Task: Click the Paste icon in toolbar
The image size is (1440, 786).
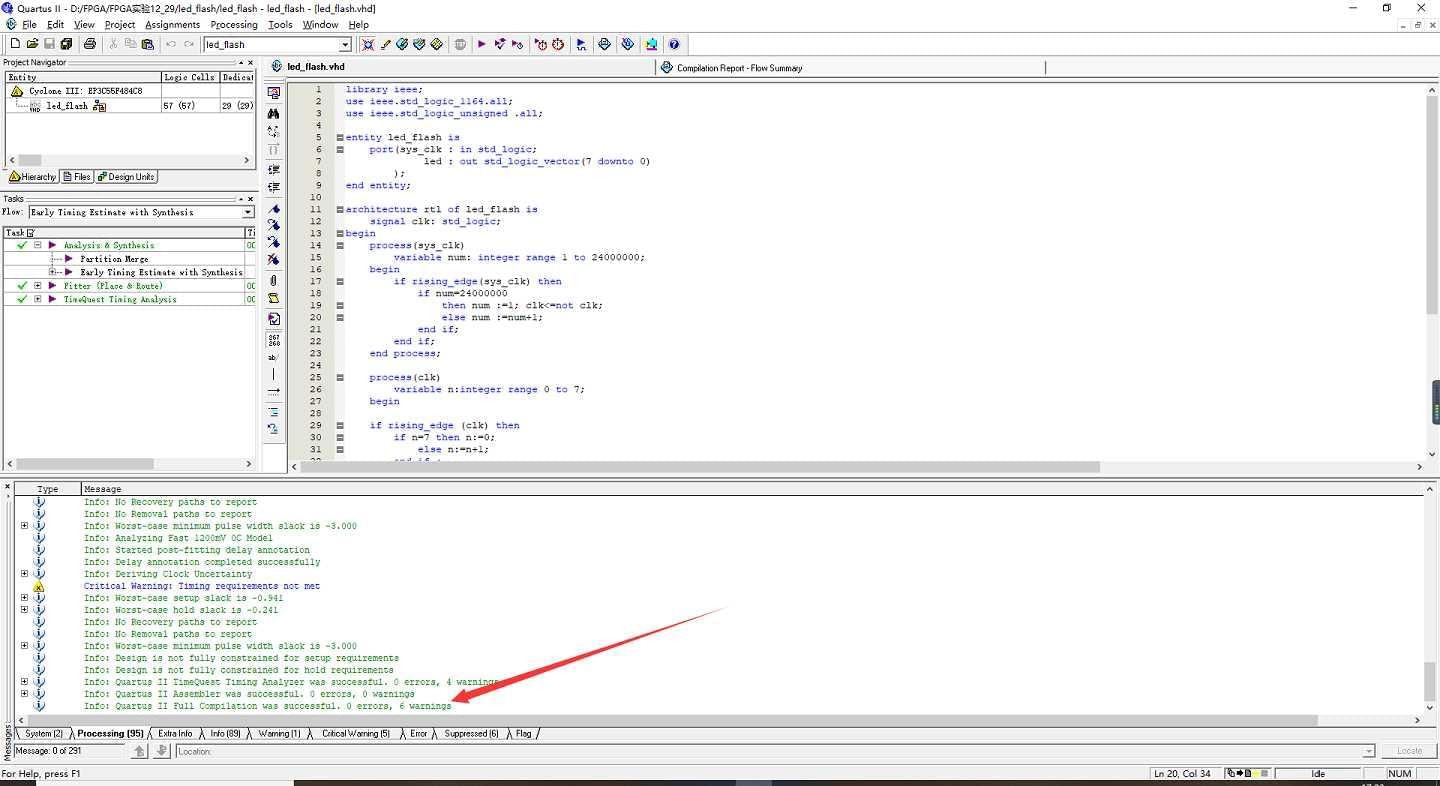Action: pyautogui.click(x=148, y=44)
